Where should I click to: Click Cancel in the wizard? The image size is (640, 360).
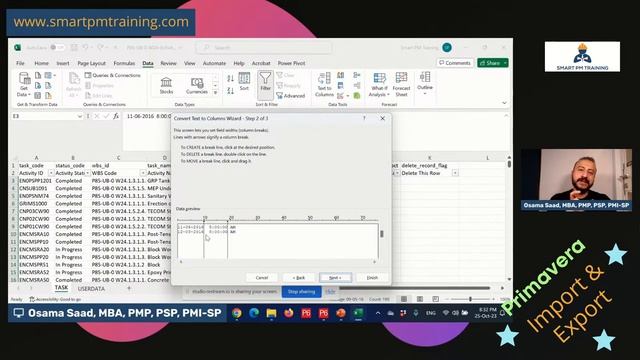262,278
